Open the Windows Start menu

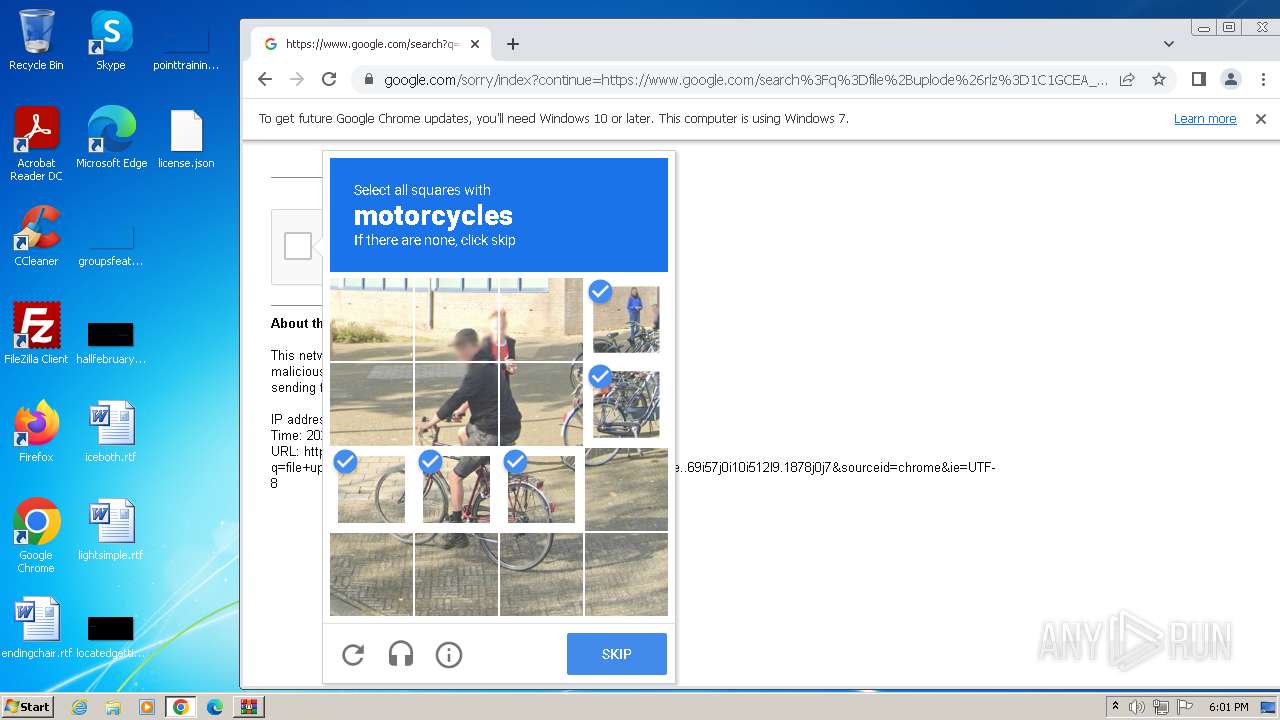[x=27, y=707]
